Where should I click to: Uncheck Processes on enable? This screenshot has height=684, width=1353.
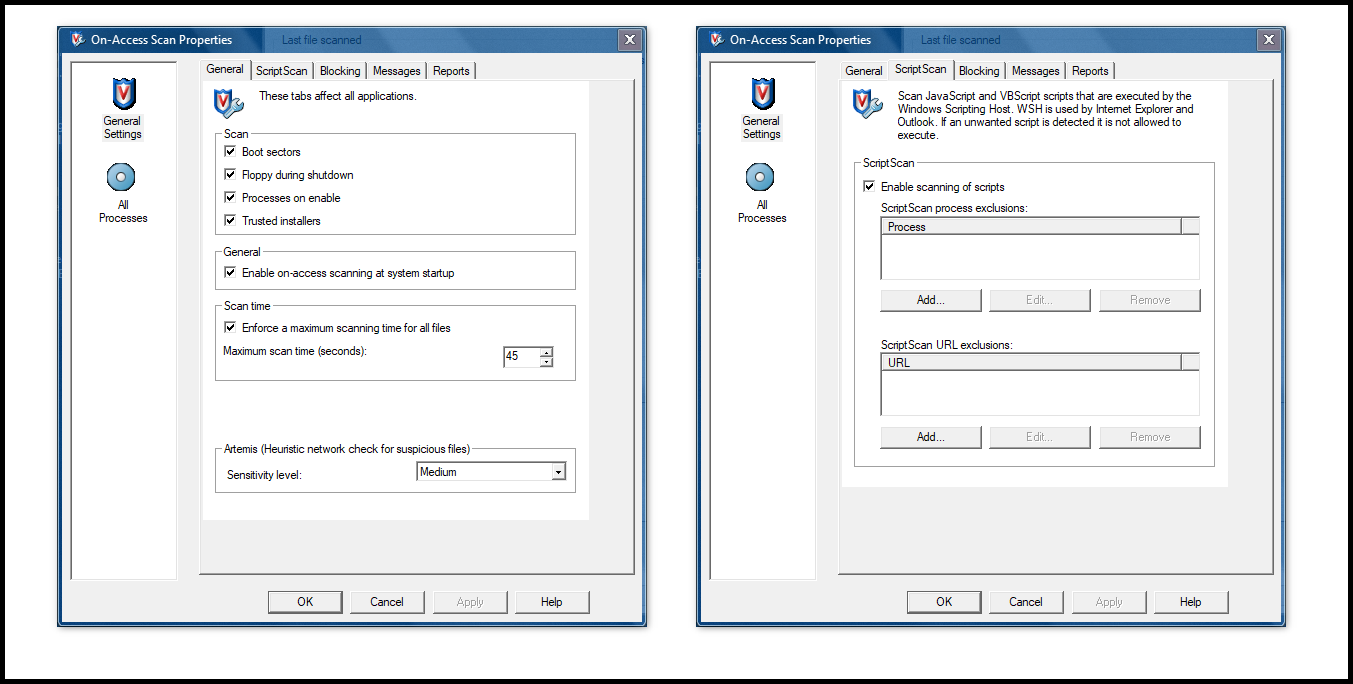(230, 198)
